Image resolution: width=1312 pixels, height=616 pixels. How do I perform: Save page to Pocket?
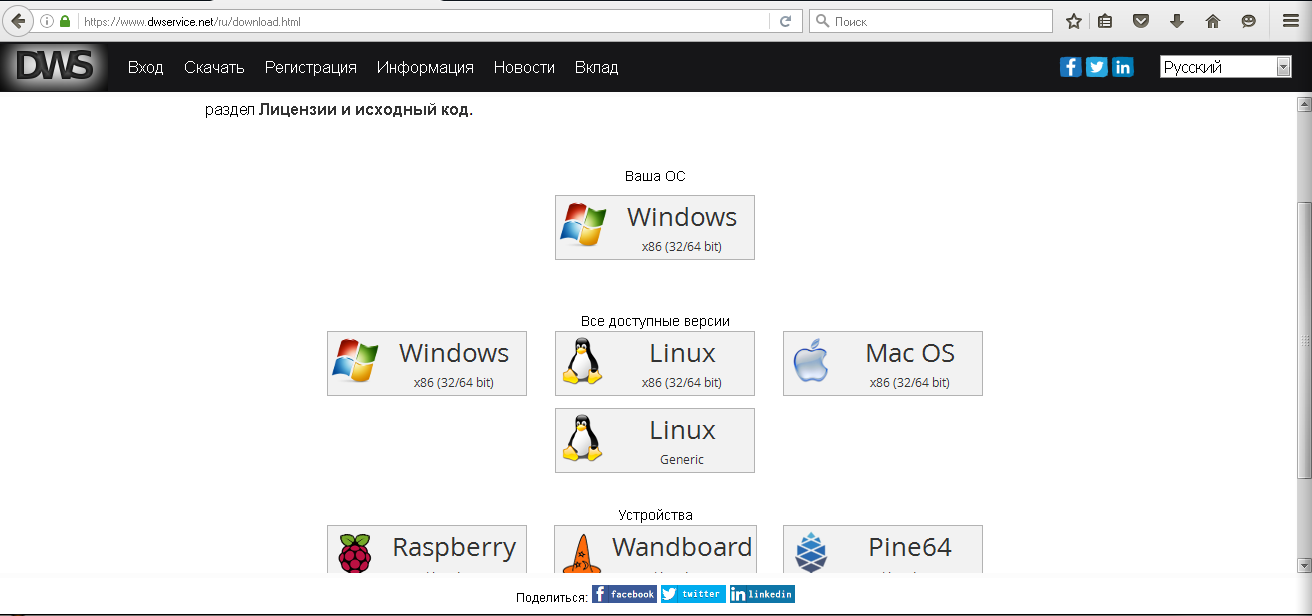(1141, 21)
